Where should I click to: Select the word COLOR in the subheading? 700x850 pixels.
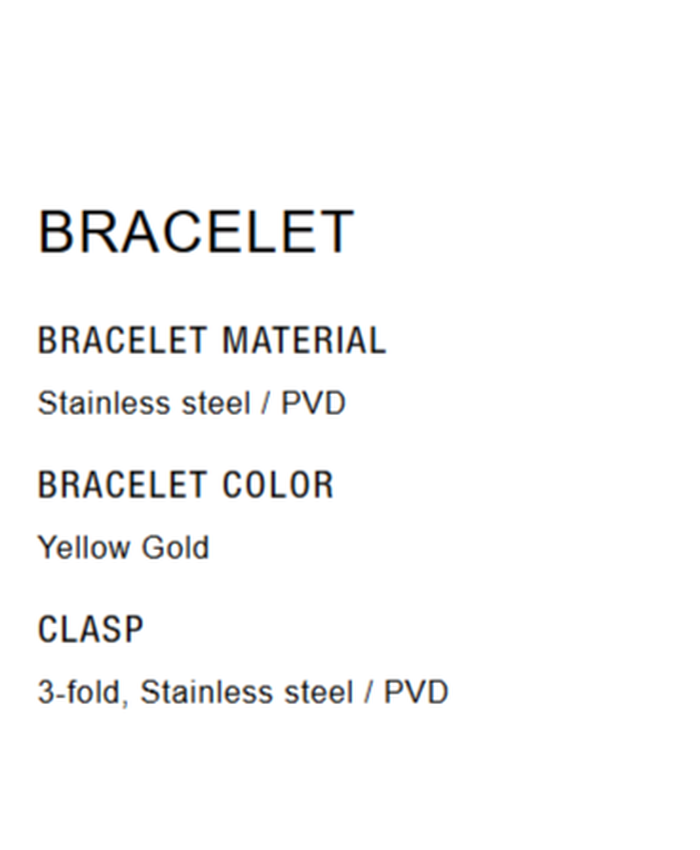(x=278, y=485)
